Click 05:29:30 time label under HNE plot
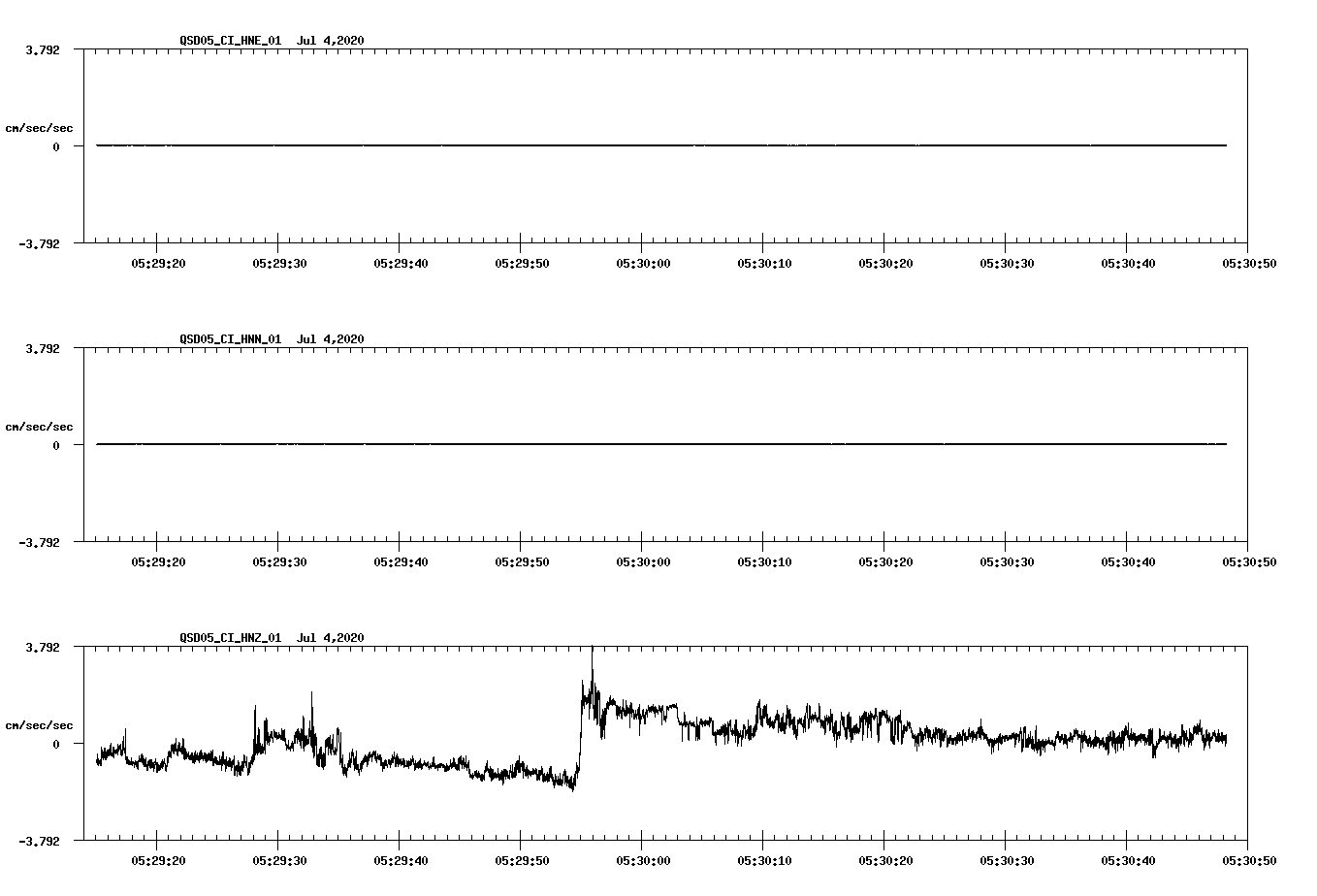The height and width of the screenshot is (896, 1317). tap(280, 263)
